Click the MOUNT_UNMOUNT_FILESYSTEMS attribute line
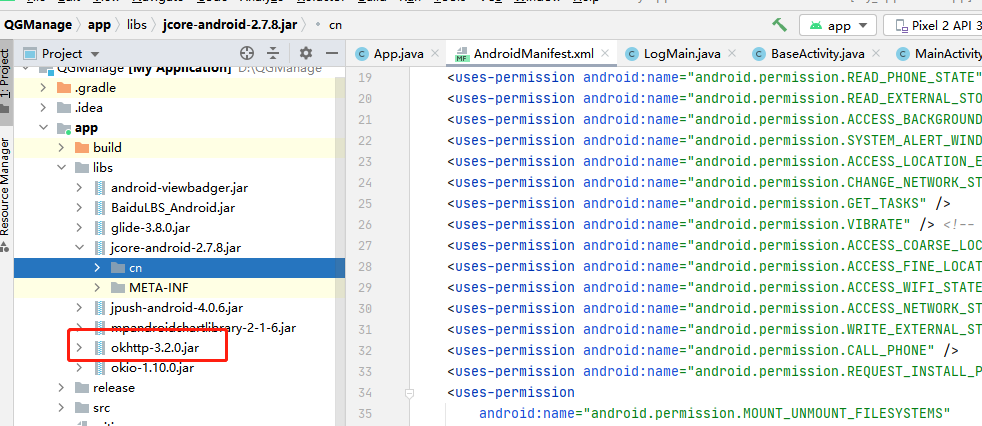The image size is (982, 426). click(715, 413)
